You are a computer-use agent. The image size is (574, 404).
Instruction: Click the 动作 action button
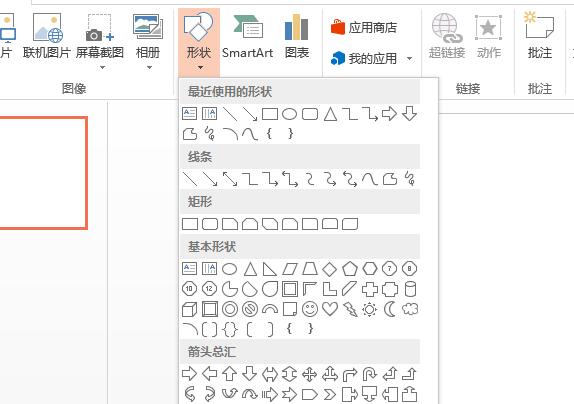coord(488,37)
